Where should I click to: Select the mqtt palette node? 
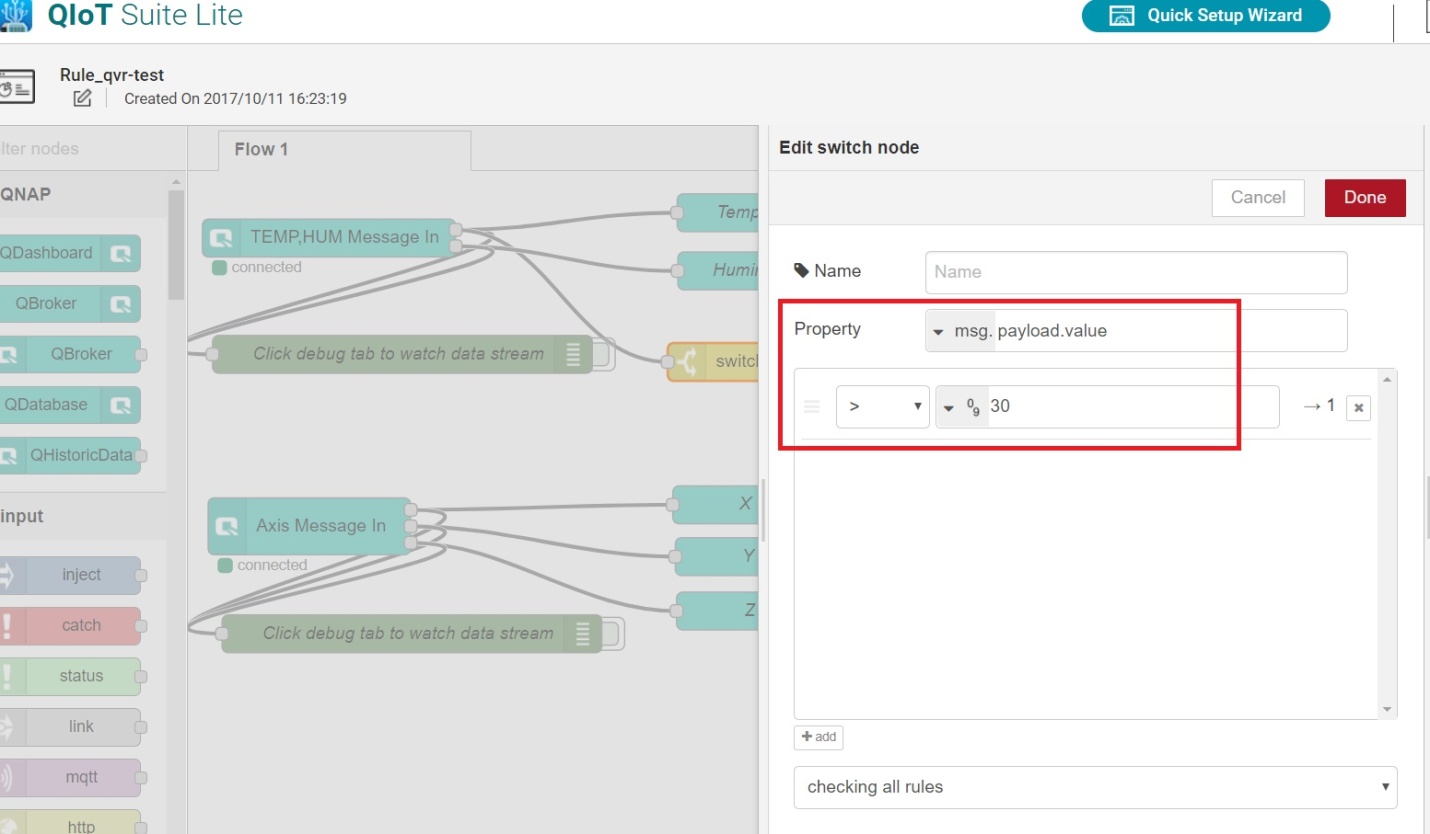[68, 777]
